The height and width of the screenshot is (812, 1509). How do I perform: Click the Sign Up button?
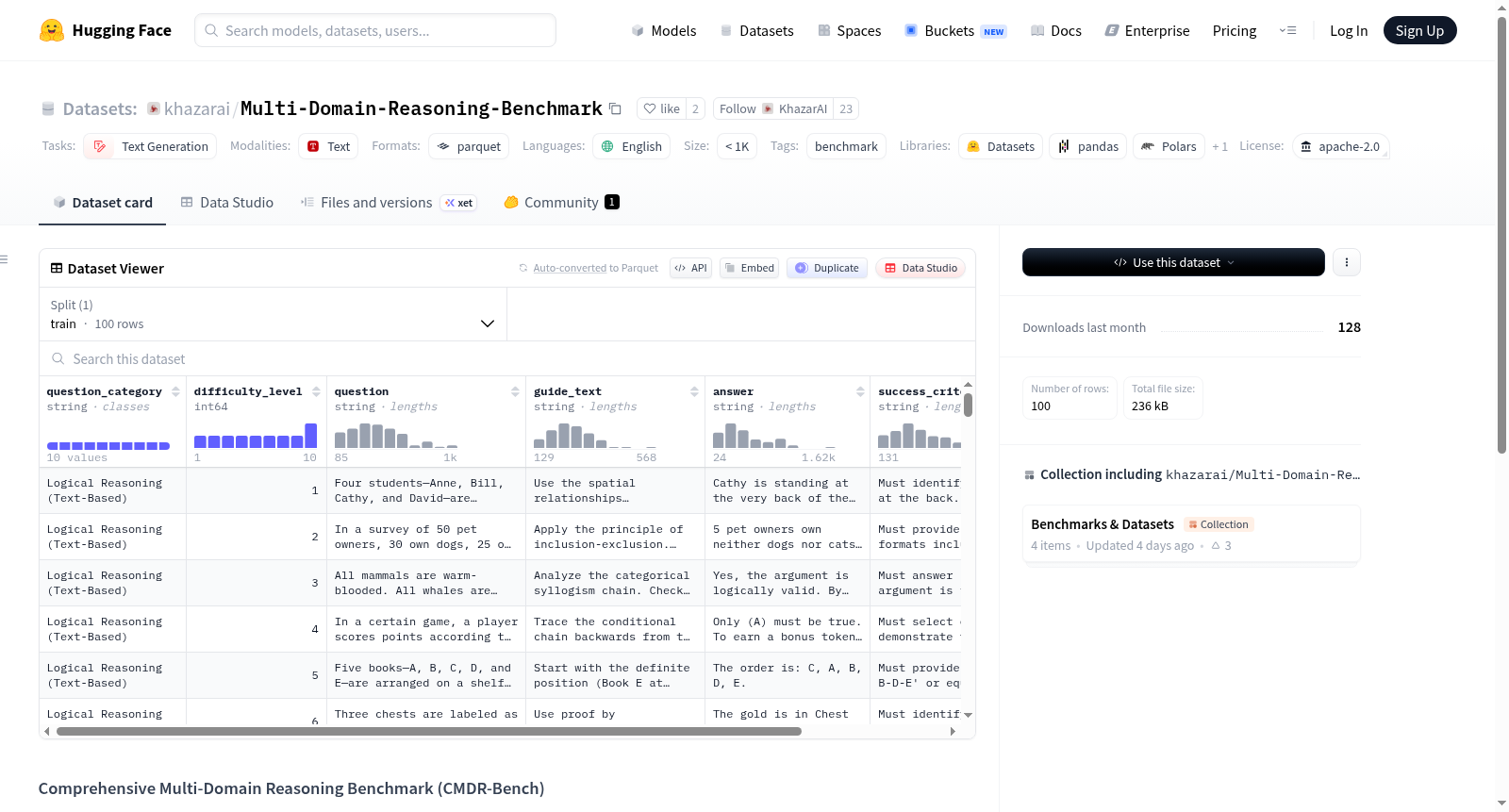click(1419, 30)
